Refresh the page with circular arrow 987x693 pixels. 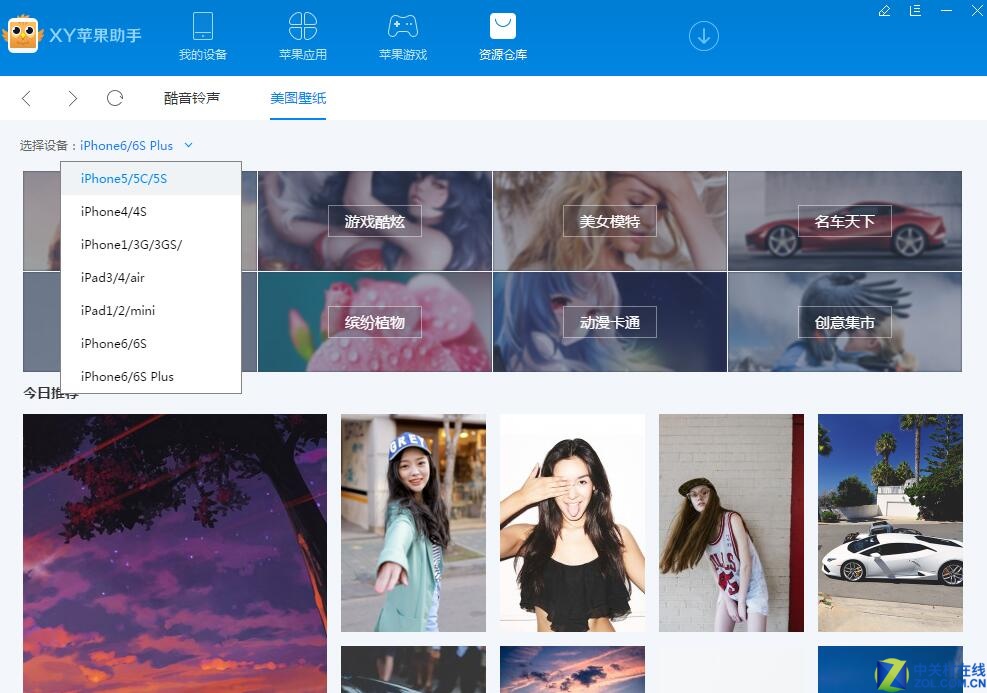(115, 98)
